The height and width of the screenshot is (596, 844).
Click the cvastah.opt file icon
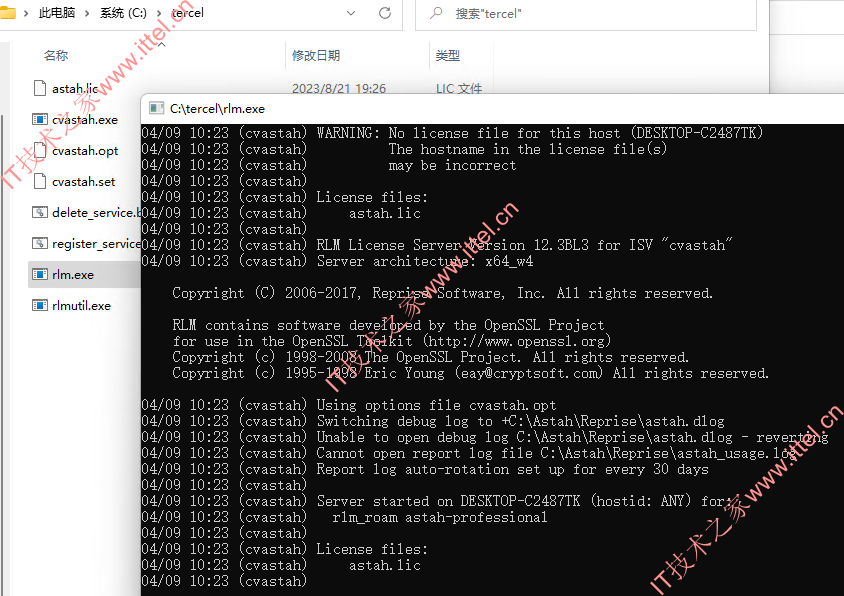pyautogui.click(x=40, y=150)
